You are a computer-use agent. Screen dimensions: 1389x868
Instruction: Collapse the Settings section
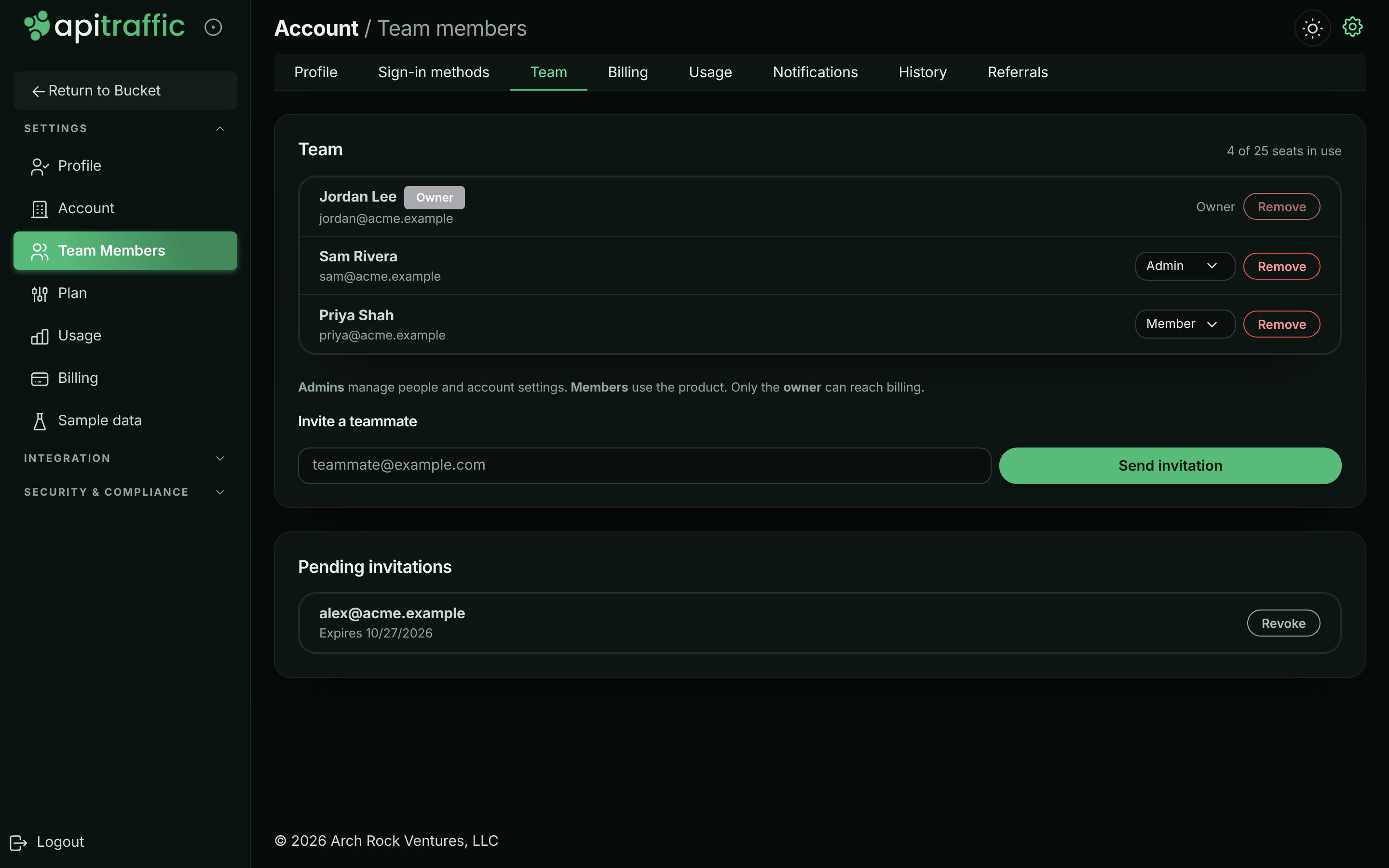point(220,129)
